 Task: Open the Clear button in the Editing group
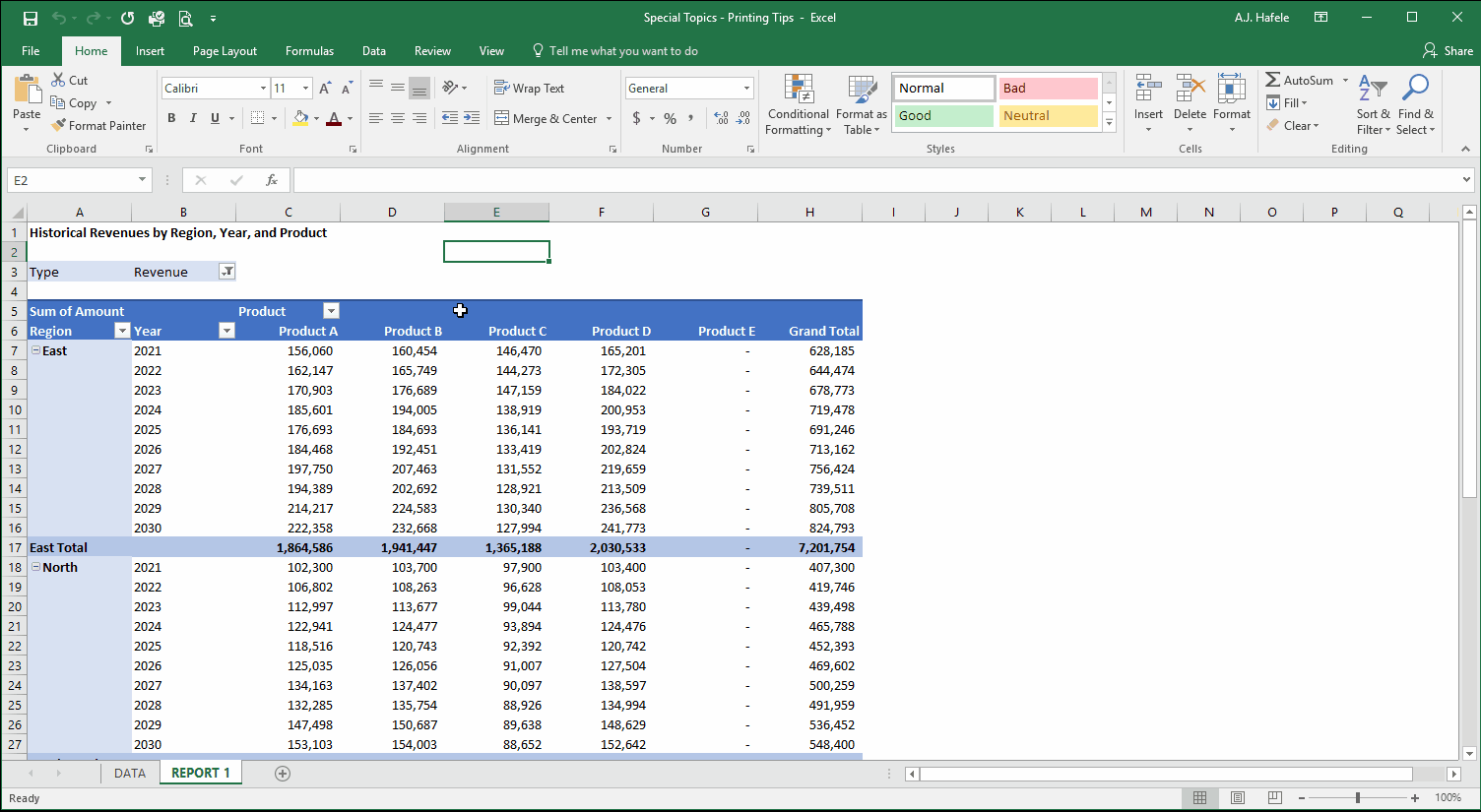(x=1293, y=126)
